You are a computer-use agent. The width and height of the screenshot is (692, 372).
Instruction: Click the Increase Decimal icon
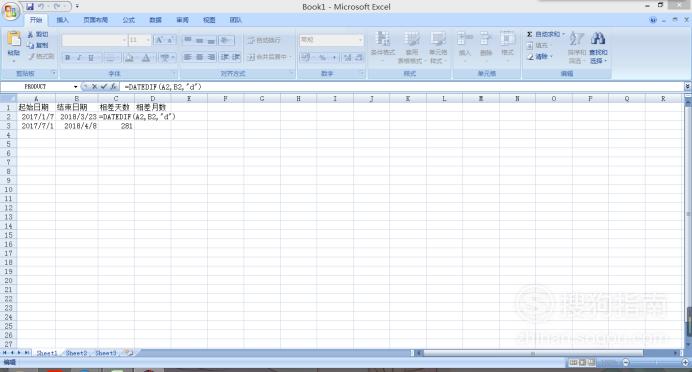[348, 57]
